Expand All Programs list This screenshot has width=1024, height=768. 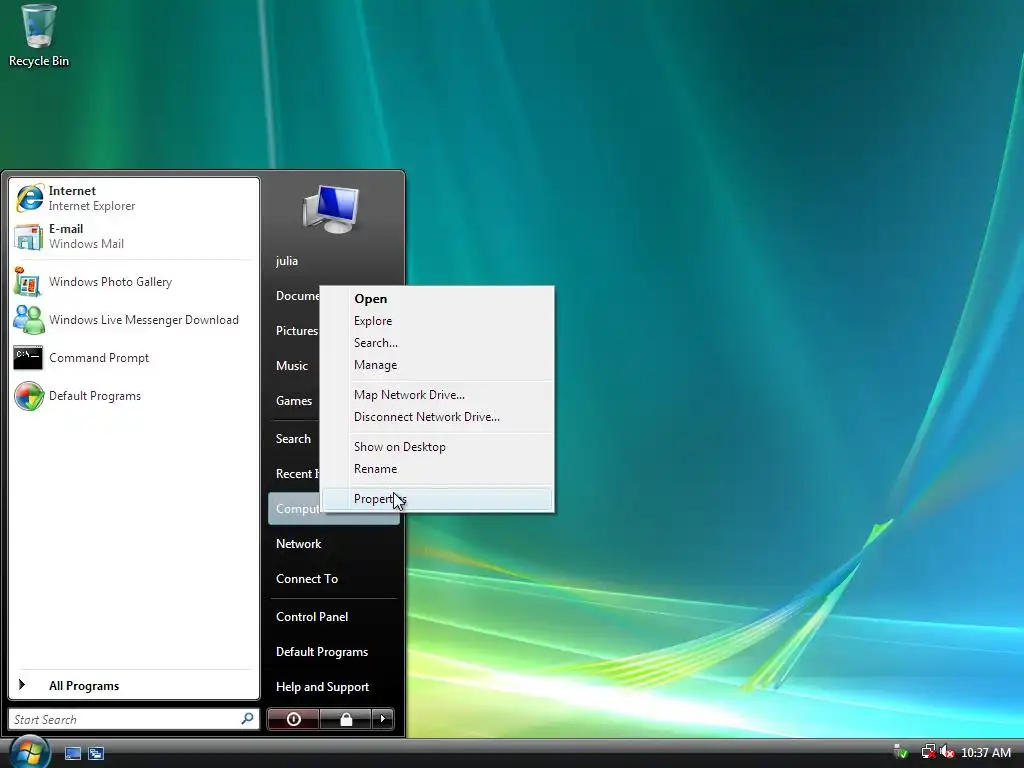tap(134, 686)
